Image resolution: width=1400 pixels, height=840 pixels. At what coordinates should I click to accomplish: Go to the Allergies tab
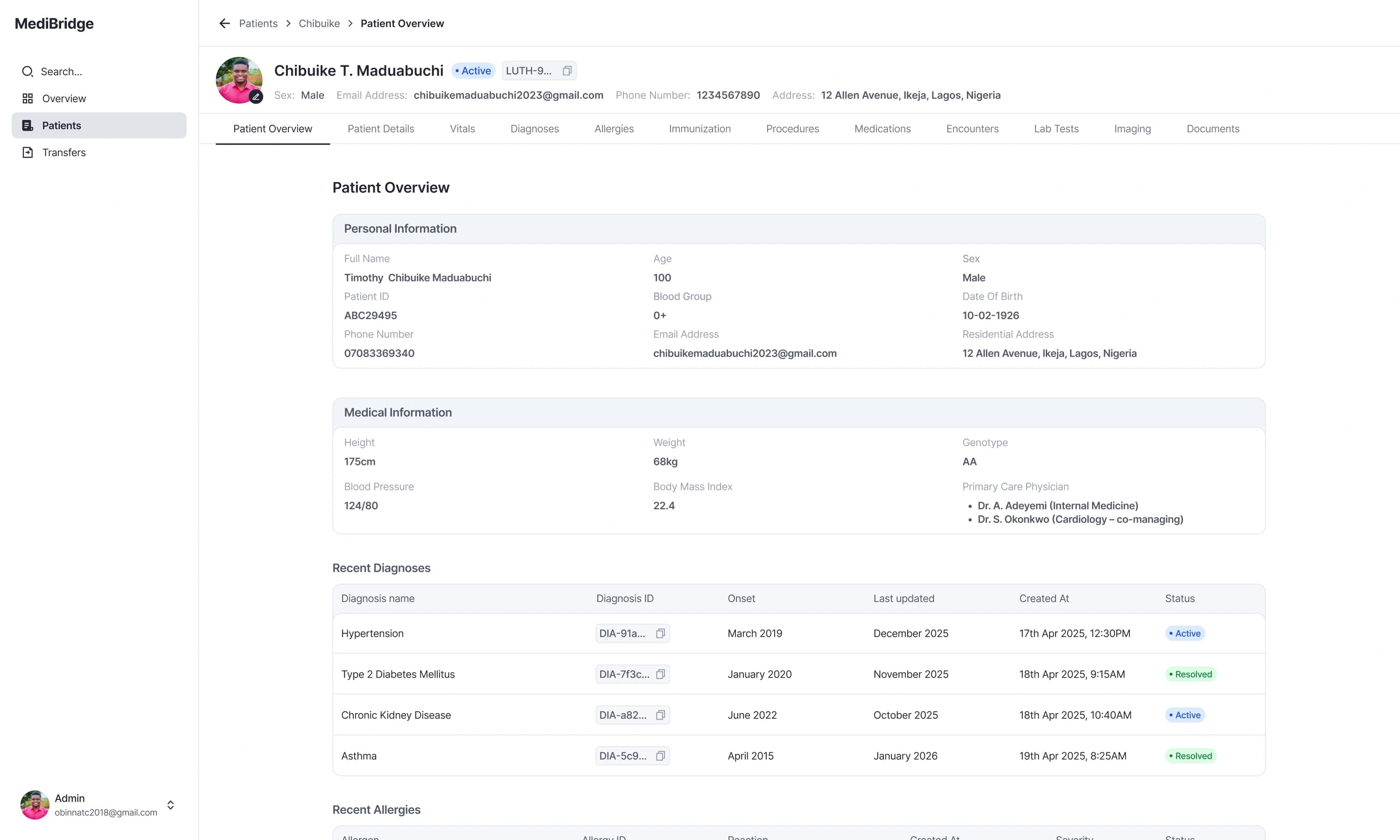(x=614, y=128)
